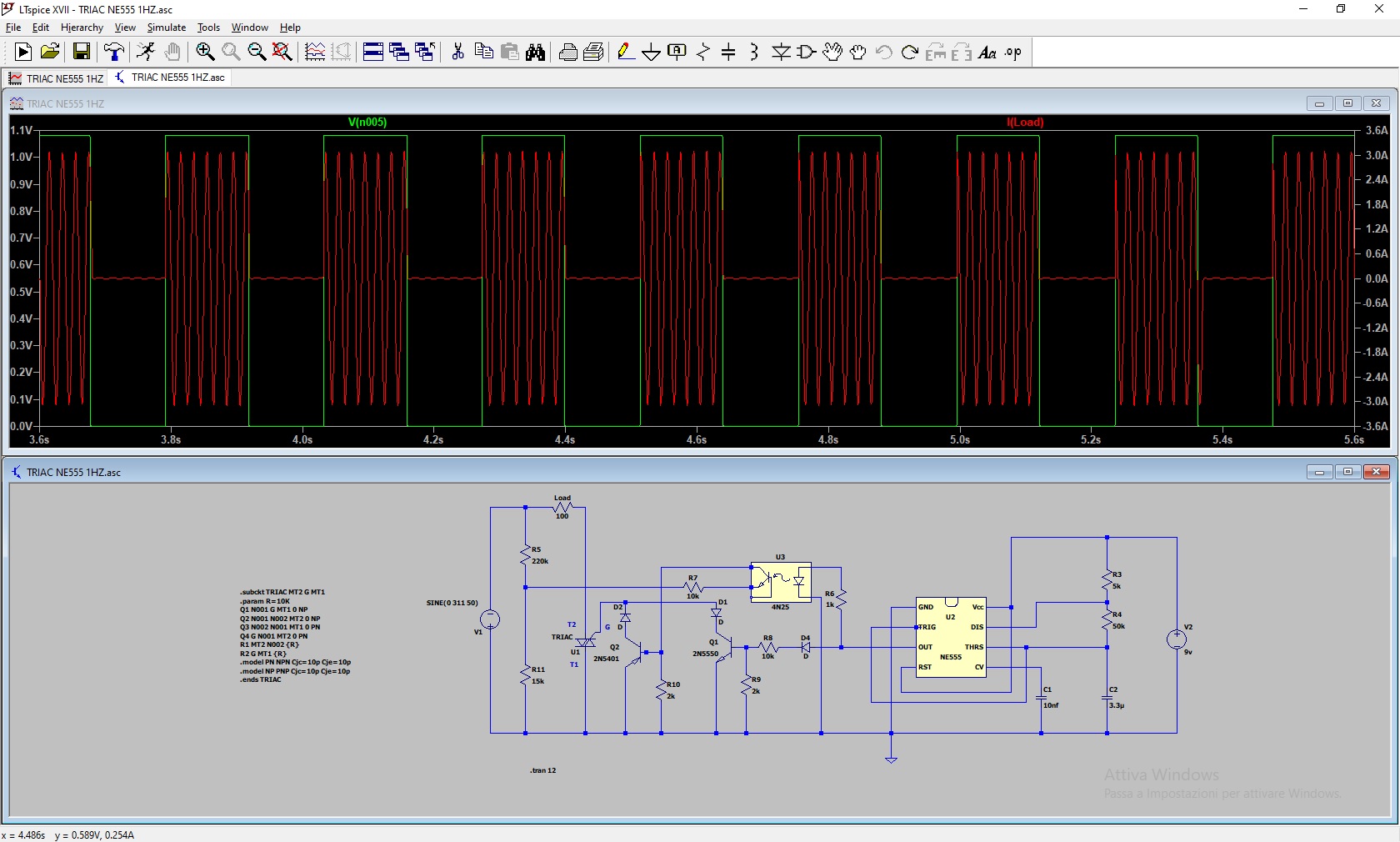The image size is (1400, 842).
Task: Select the Diode component tool
Action: click(781, 53)
